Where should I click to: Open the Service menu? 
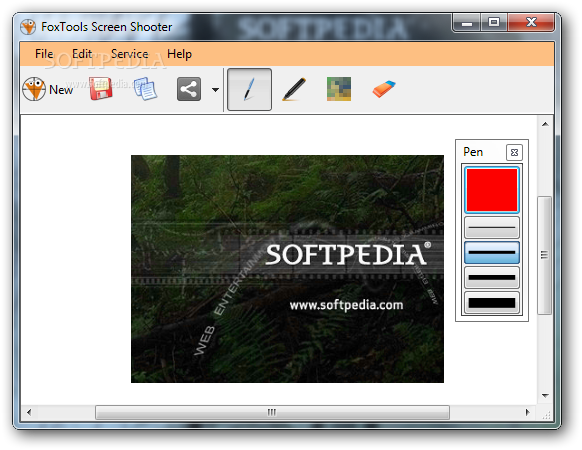(x=130, y=54)
